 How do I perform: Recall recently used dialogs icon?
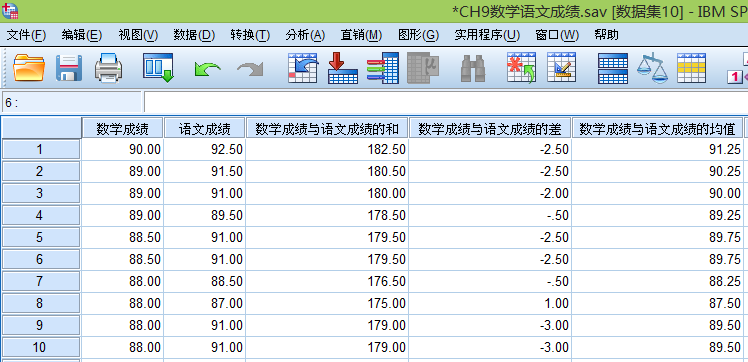[158, 68]
